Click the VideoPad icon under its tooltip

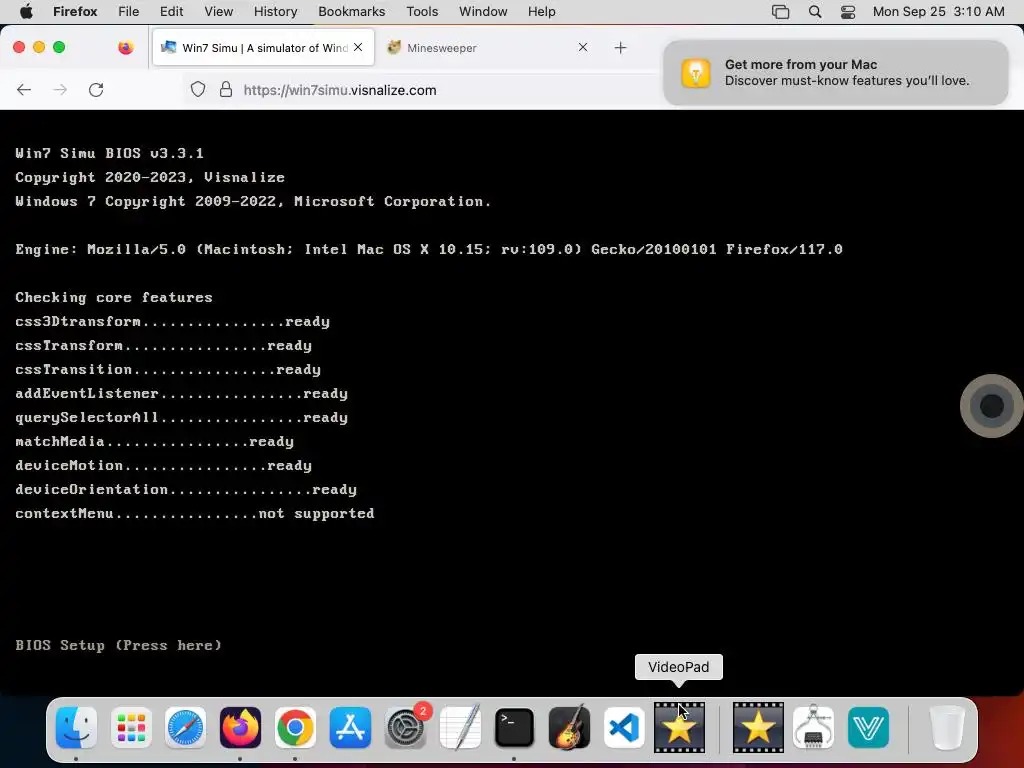679,727
